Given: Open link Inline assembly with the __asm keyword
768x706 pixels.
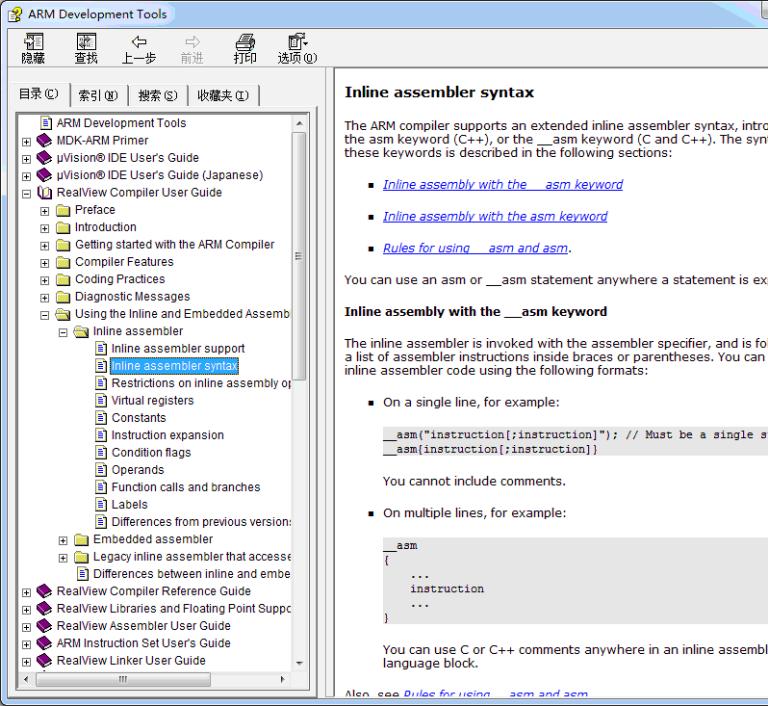Looking at the screenshot, I should [x=503, y=185].
